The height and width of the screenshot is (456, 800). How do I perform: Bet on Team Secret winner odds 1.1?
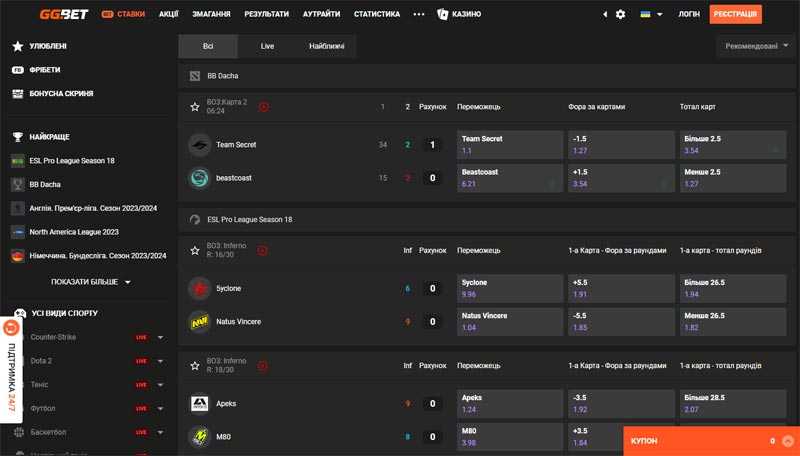(x=510, y=145)
